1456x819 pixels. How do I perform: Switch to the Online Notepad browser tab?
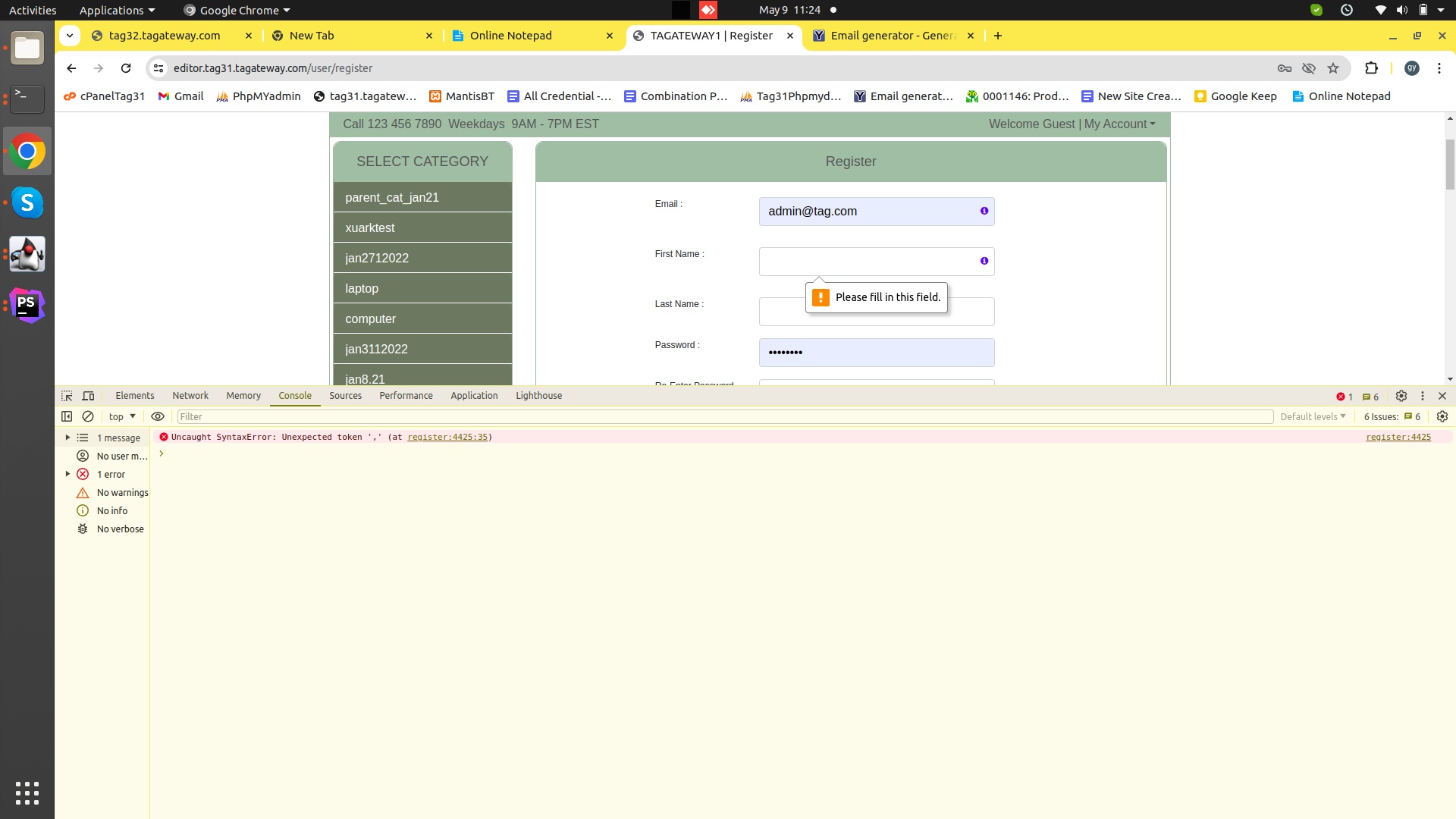pos(511,35)
